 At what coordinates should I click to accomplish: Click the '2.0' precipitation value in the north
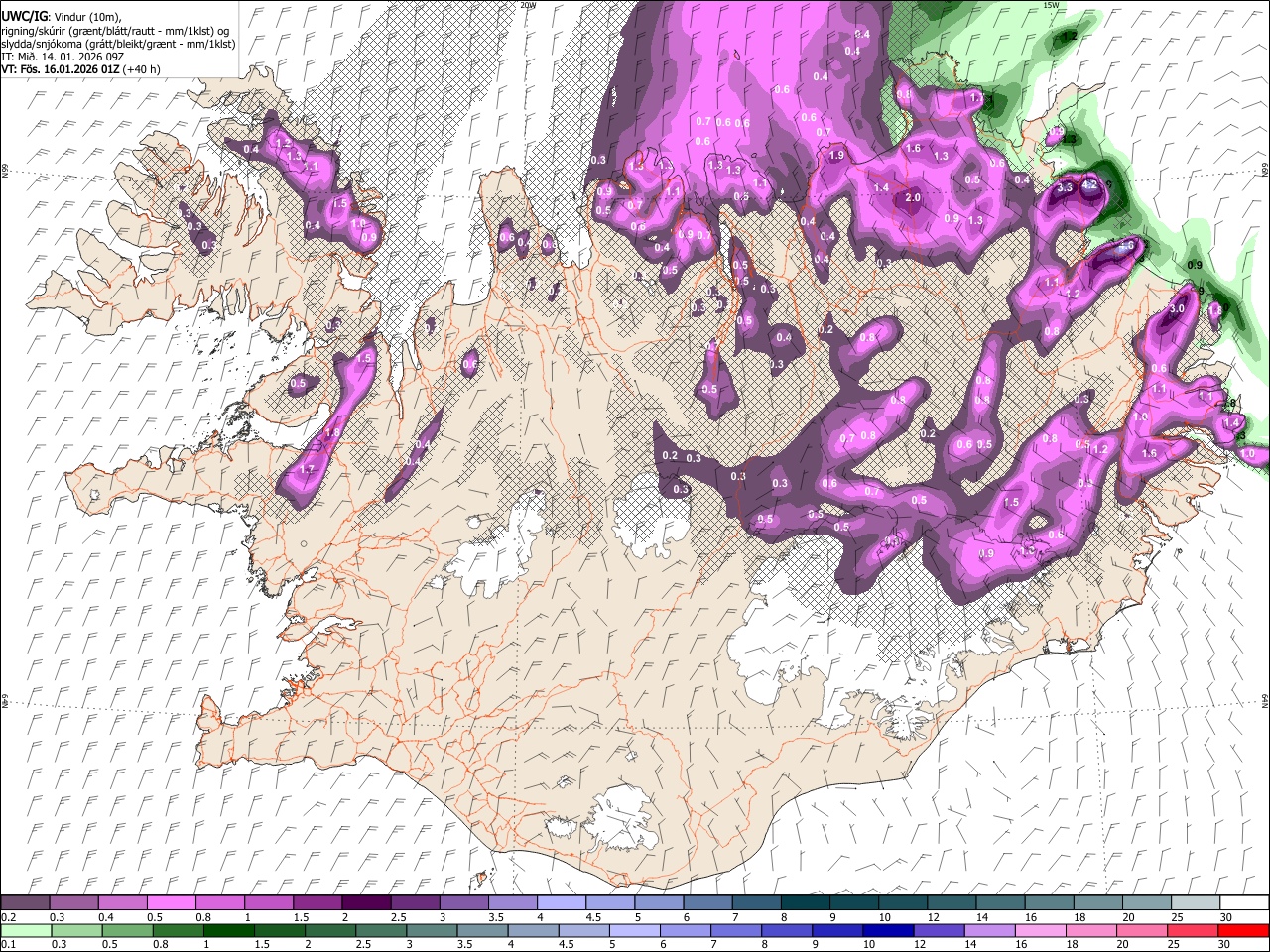[913, 198]
